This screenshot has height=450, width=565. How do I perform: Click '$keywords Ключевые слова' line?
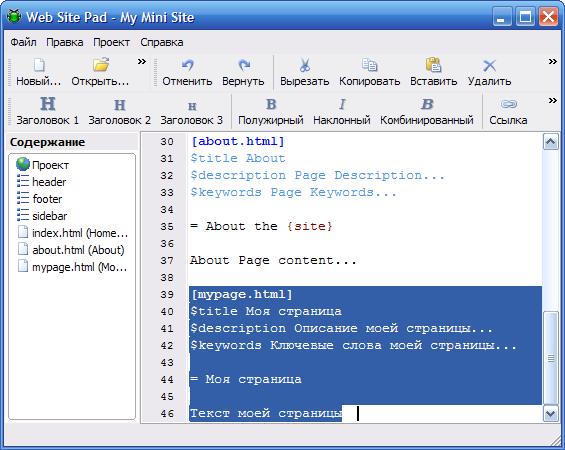pyautogui.click(x=353, y=345)
